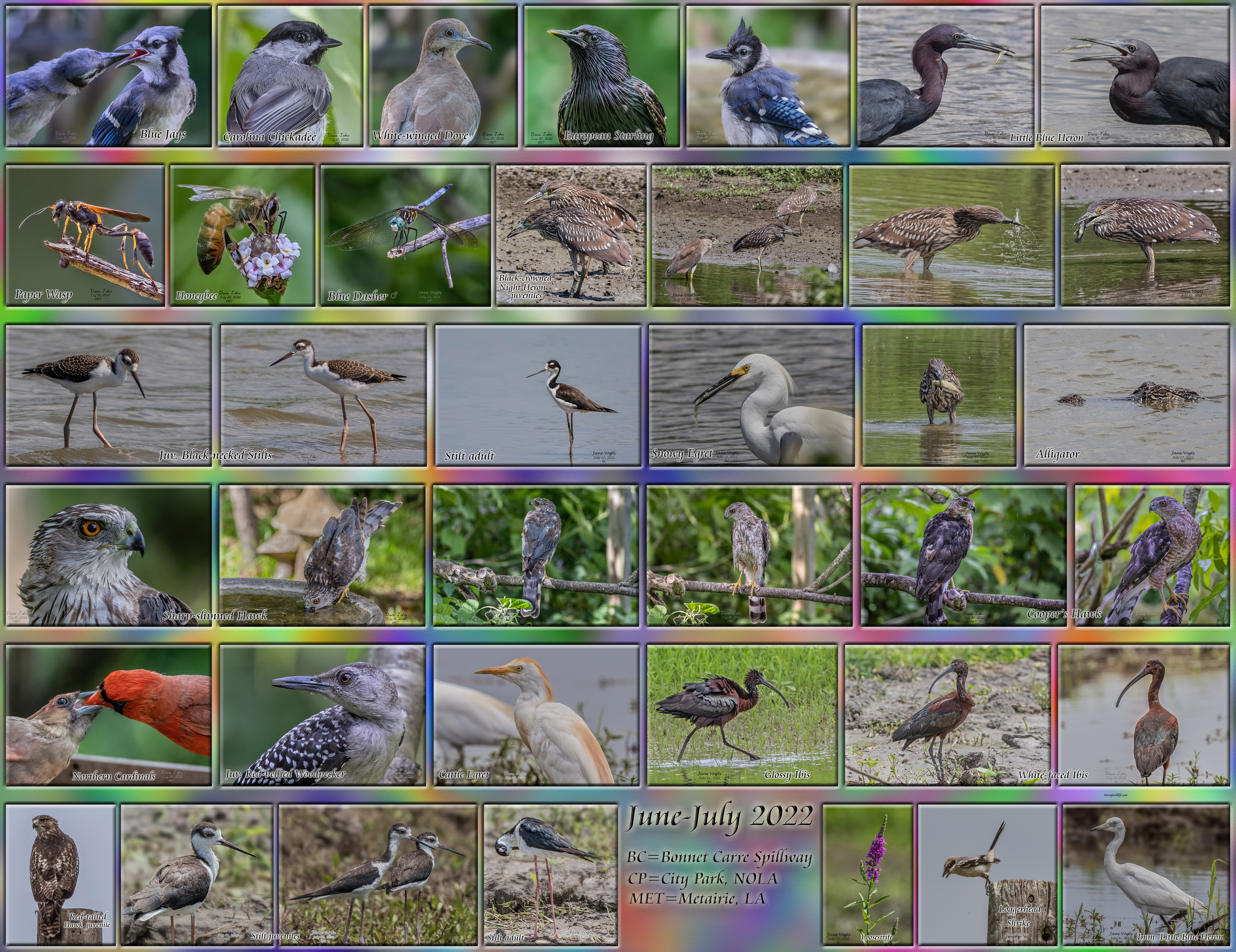
Task: Open the Paper Wasp photo
Action: coord(85,235)
